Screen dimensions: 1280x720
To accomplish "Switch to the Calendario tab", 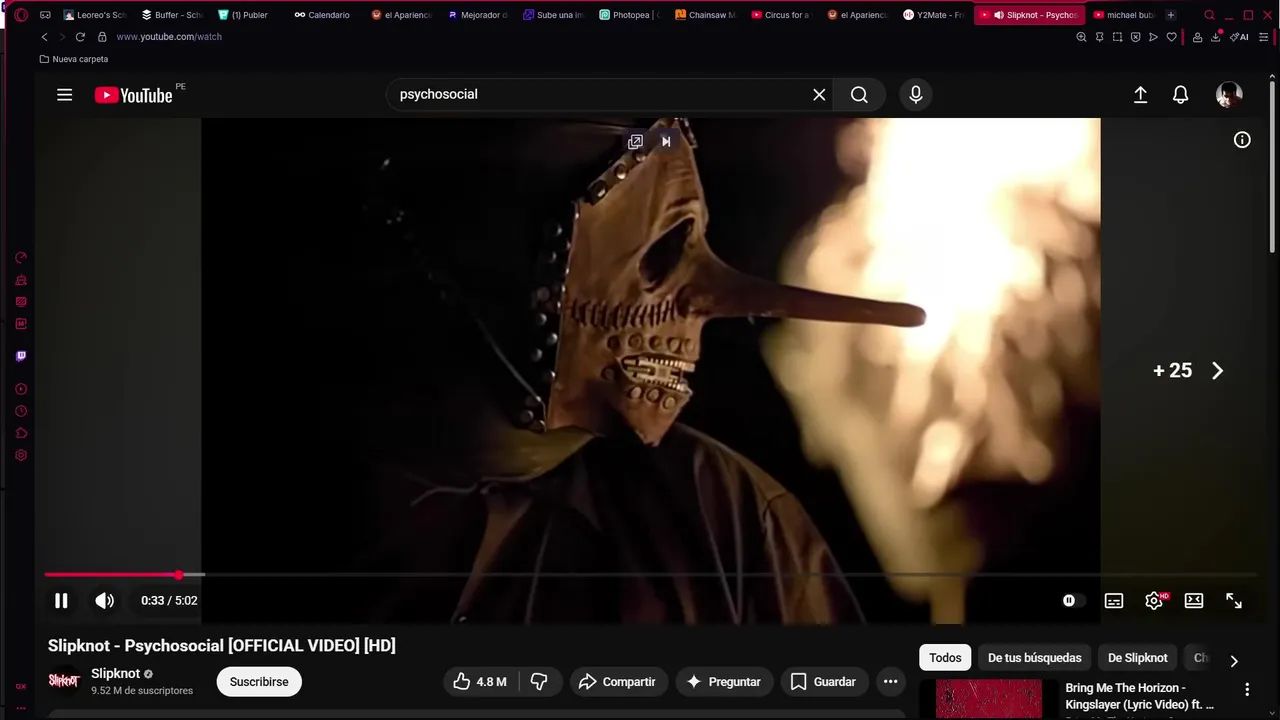I will click(x=322, y=15).
